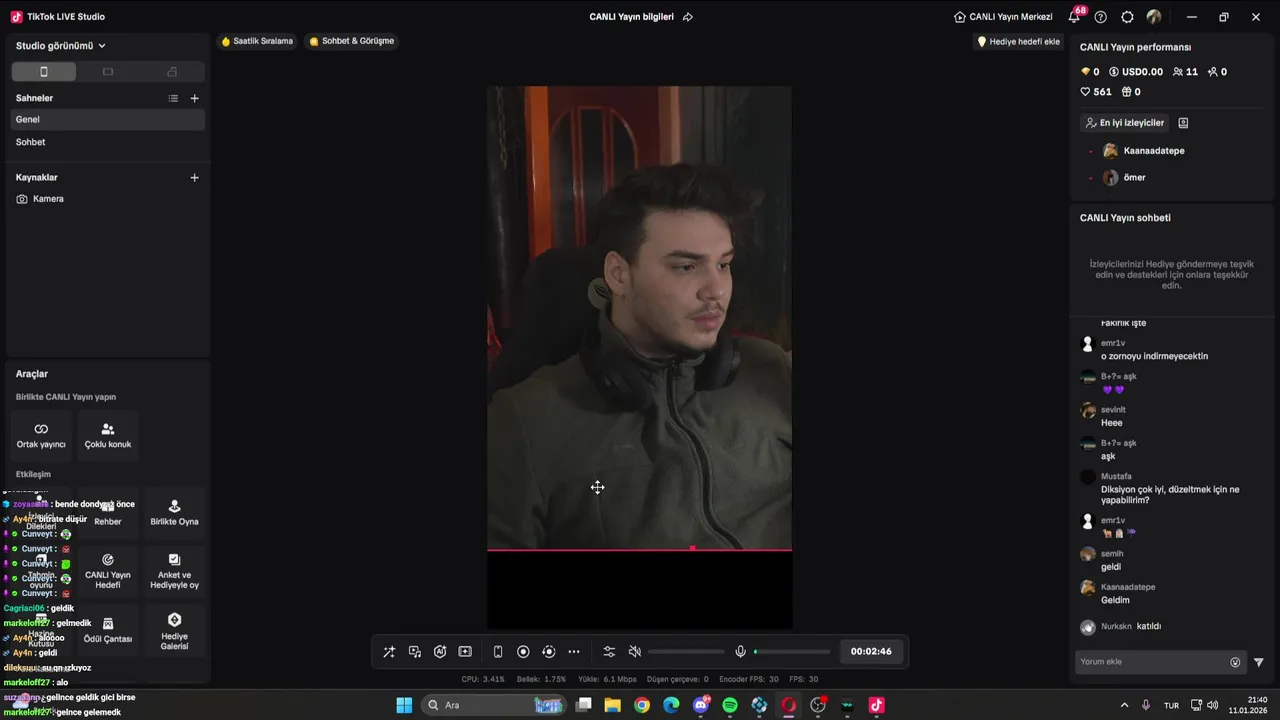The height and width of the screenshot is (720, 1280).
Task: Open Windows Start menu
Action: [x=404, y=705]
